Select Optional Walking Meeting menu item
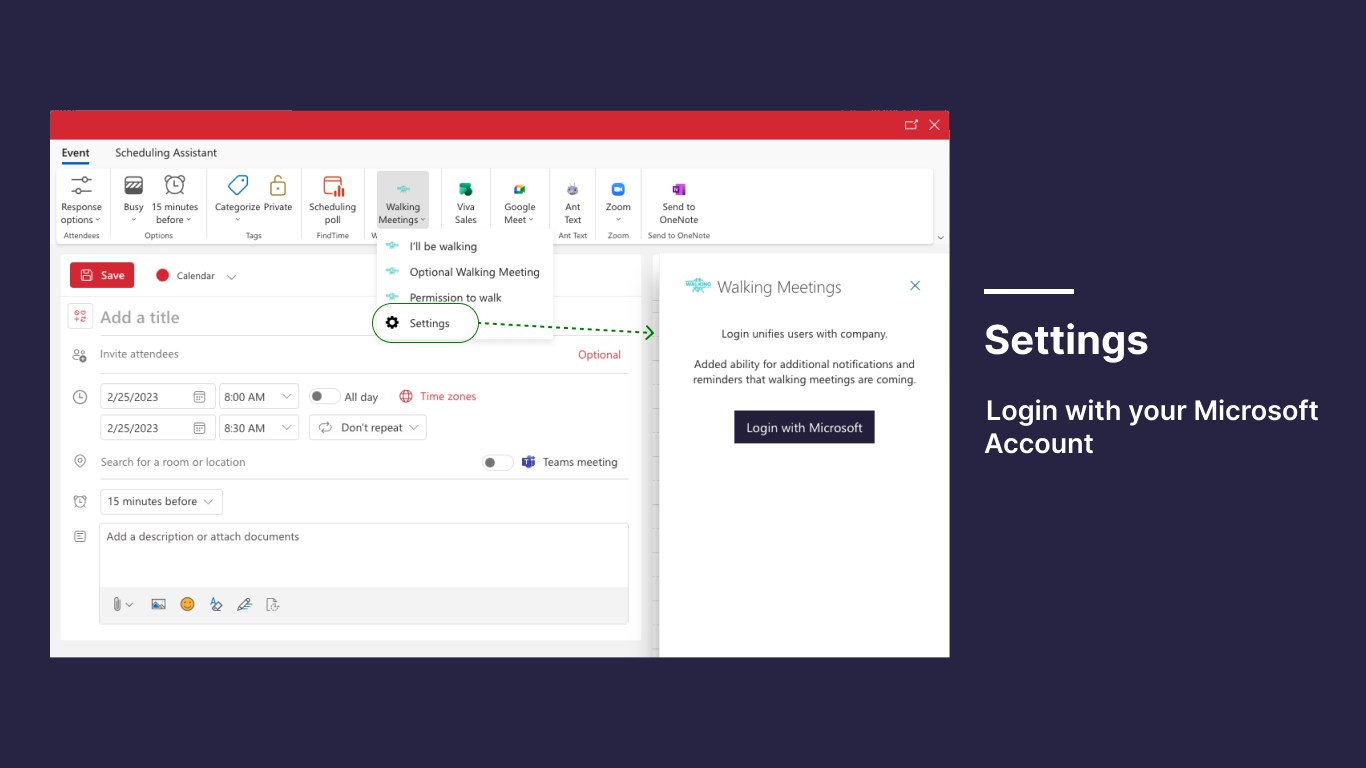The image size is (1366, 768). [x=465, y=272]
